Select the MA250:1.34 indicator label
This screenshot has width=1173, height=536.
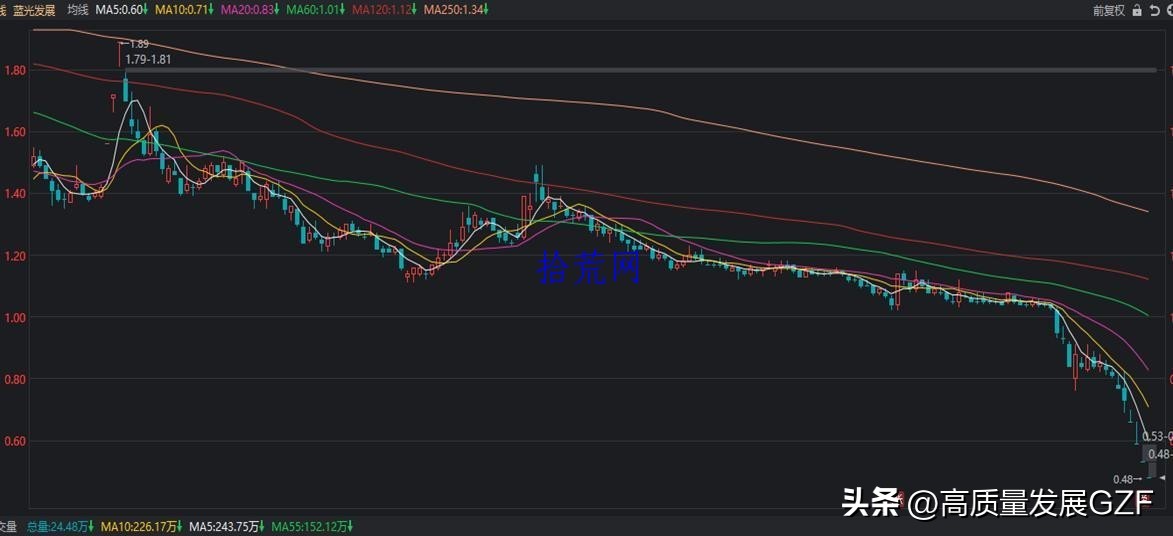(455, 10)
